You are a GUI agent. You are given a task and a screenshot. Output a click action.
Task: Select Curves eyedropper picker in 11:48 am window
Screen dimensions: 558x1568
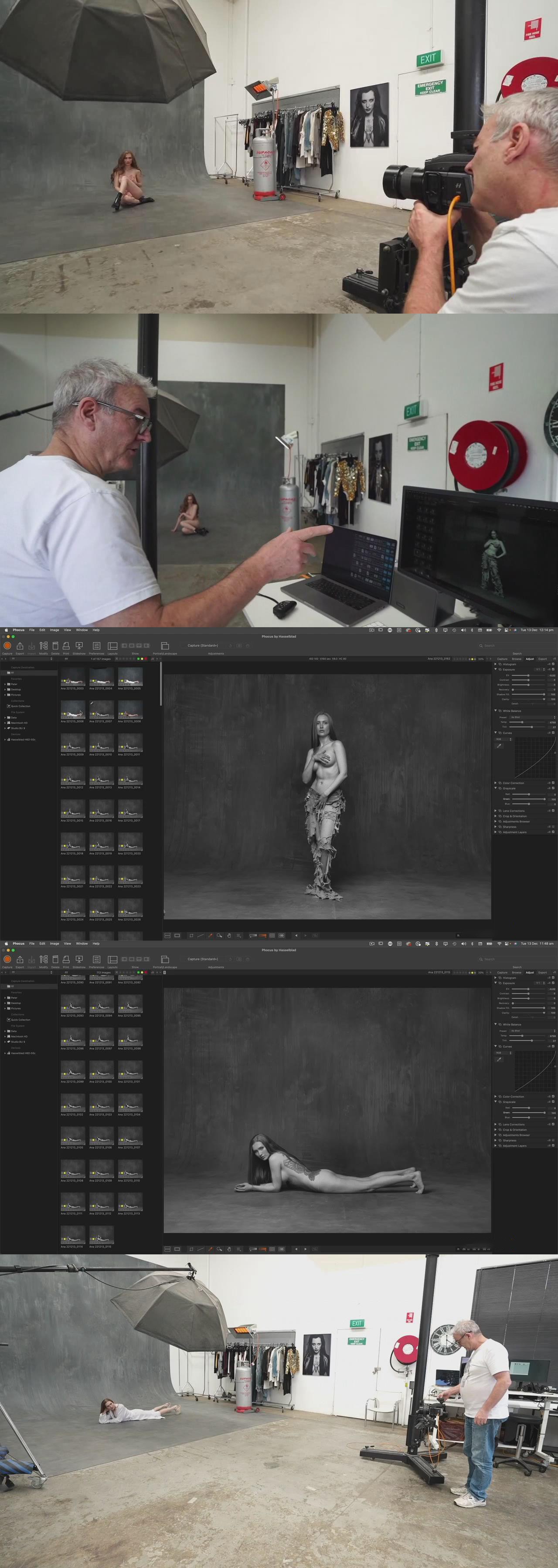click(x=500, y=1059)
